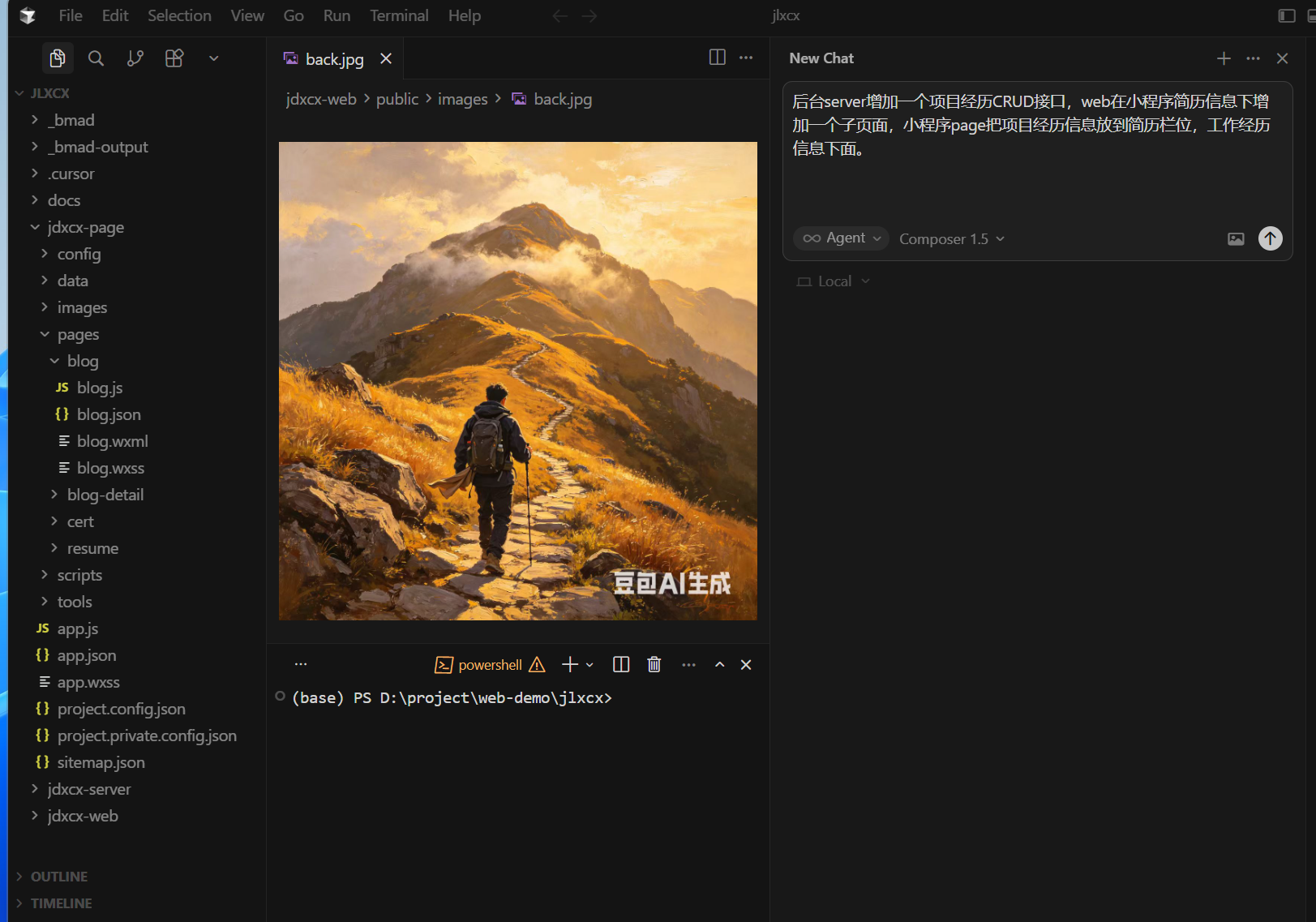Start a new chat with plus icon
Image resolution: width=1316 pixels, height=922 pixels.
(x=1224, y=58)
